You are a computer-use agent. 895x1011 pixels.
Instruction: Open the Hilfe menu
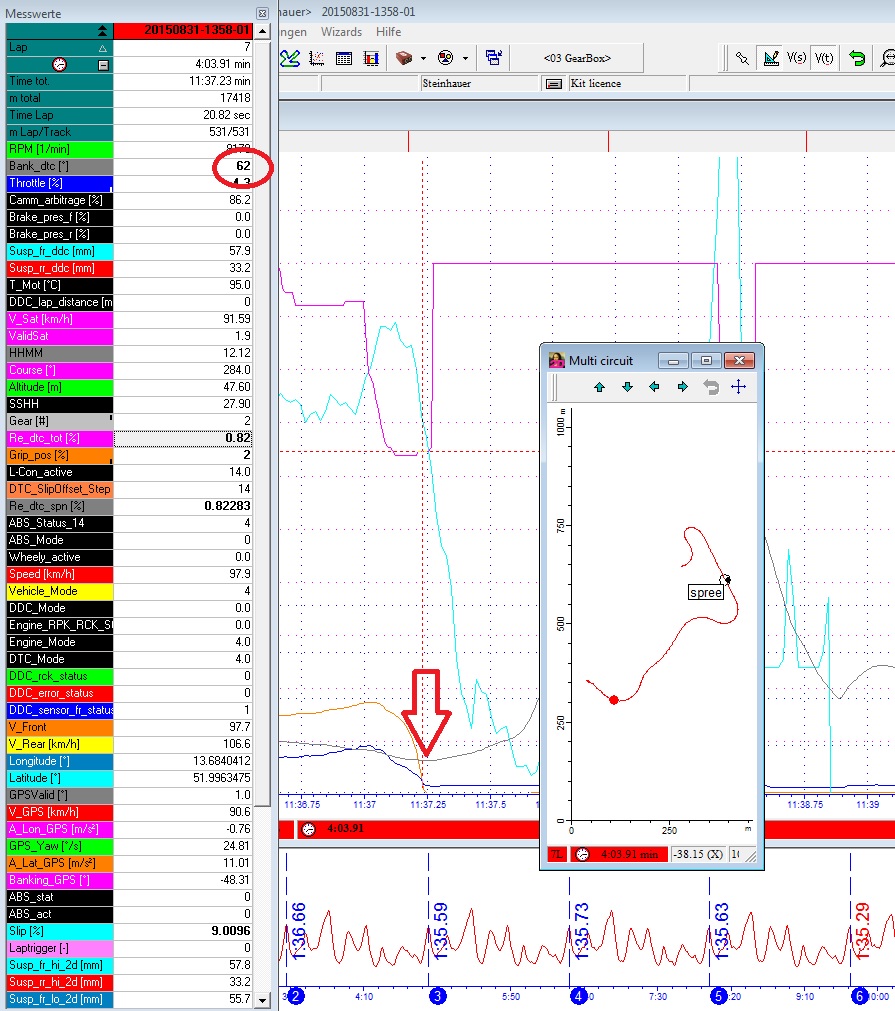point(388,32)
